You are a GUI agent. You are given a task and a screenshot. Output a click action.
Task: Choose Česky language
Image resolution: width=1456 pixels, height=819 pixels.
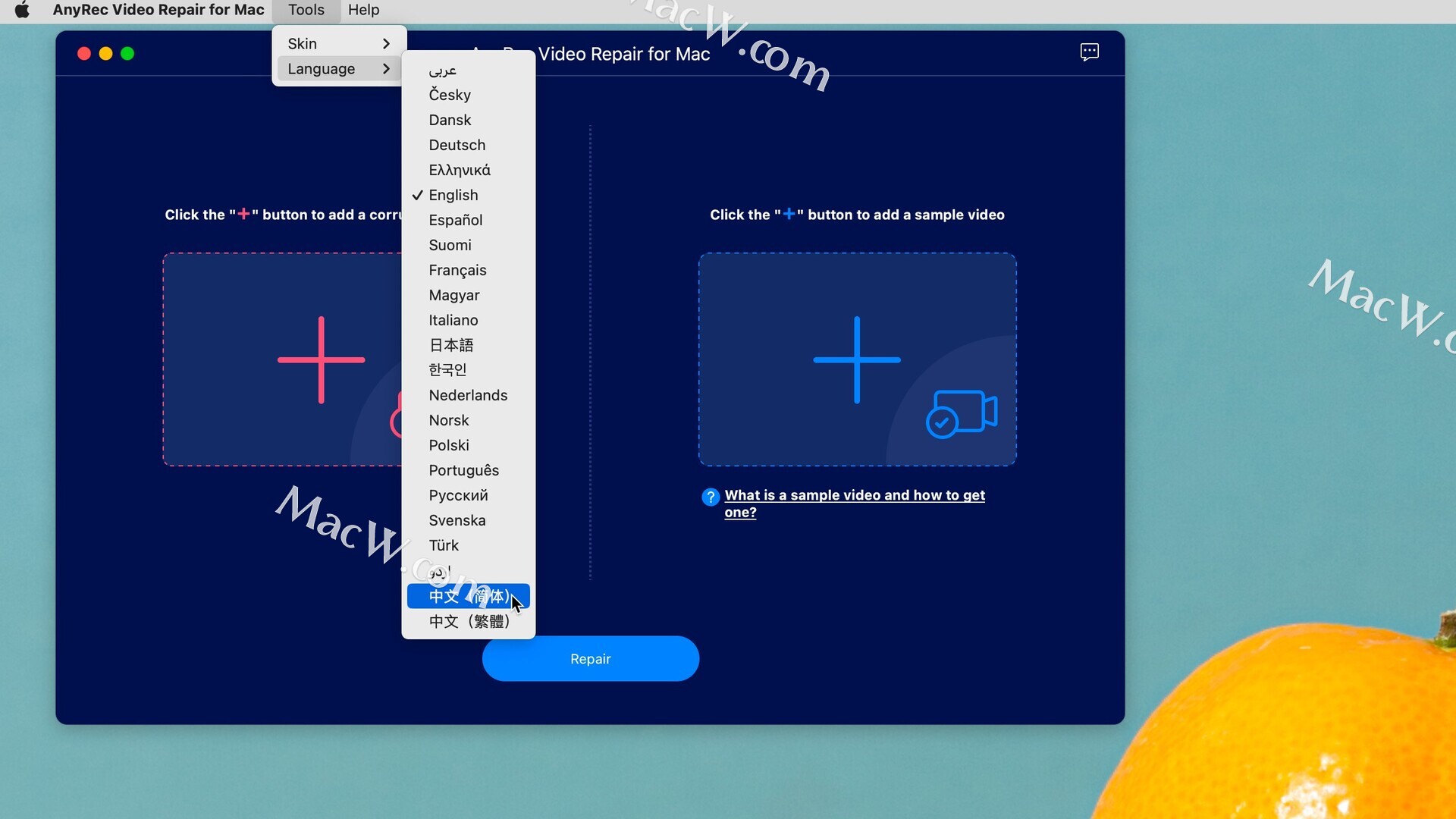point(469,95)
